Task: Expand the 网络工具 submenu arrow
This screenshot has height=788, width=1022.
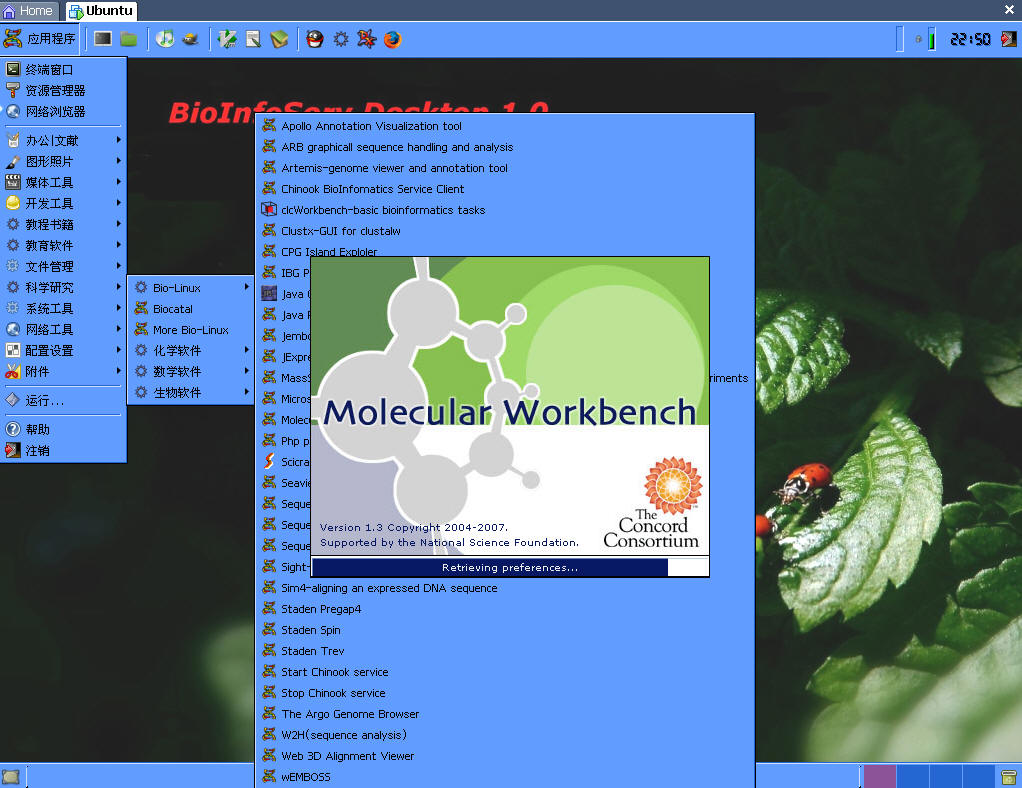Action: tap(119, 328)
